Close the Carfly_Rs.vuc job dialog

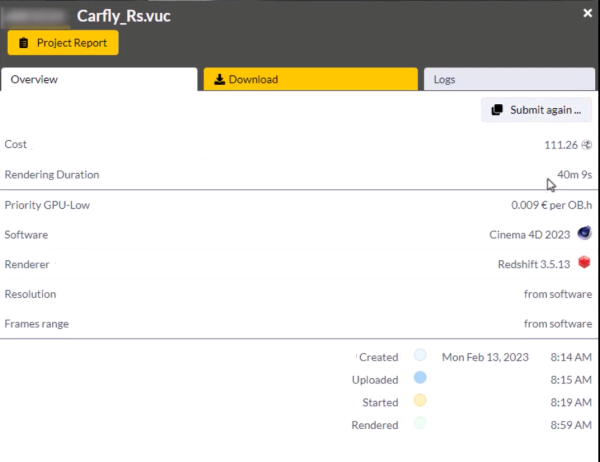[x=587, y=13]
